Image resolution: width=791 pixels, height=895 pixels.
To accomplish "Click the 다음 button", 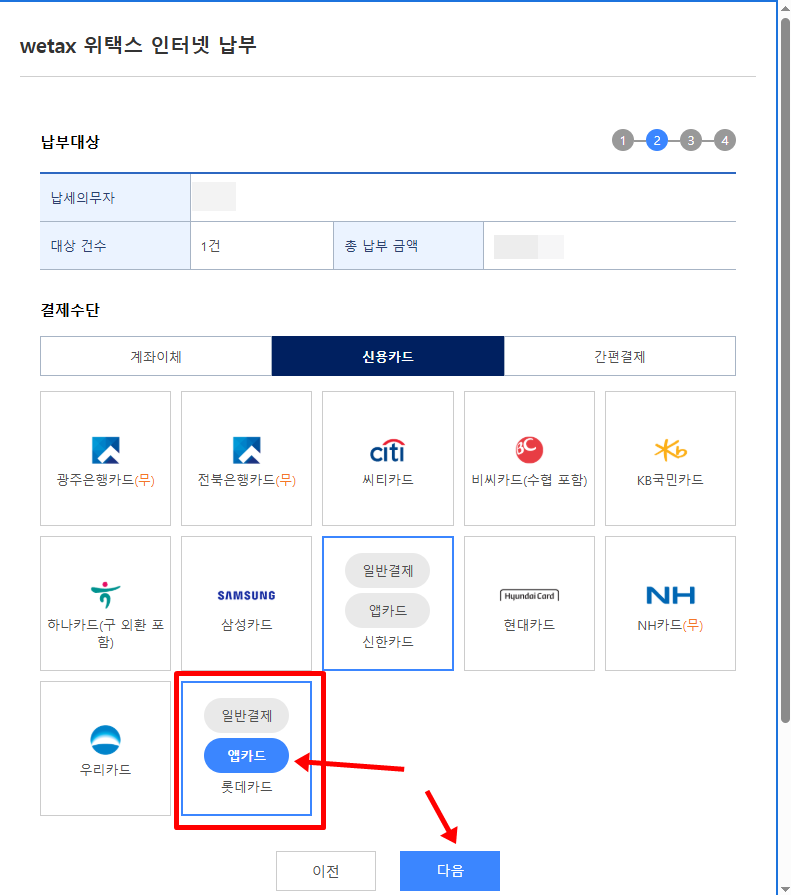I will coord(450,870).
